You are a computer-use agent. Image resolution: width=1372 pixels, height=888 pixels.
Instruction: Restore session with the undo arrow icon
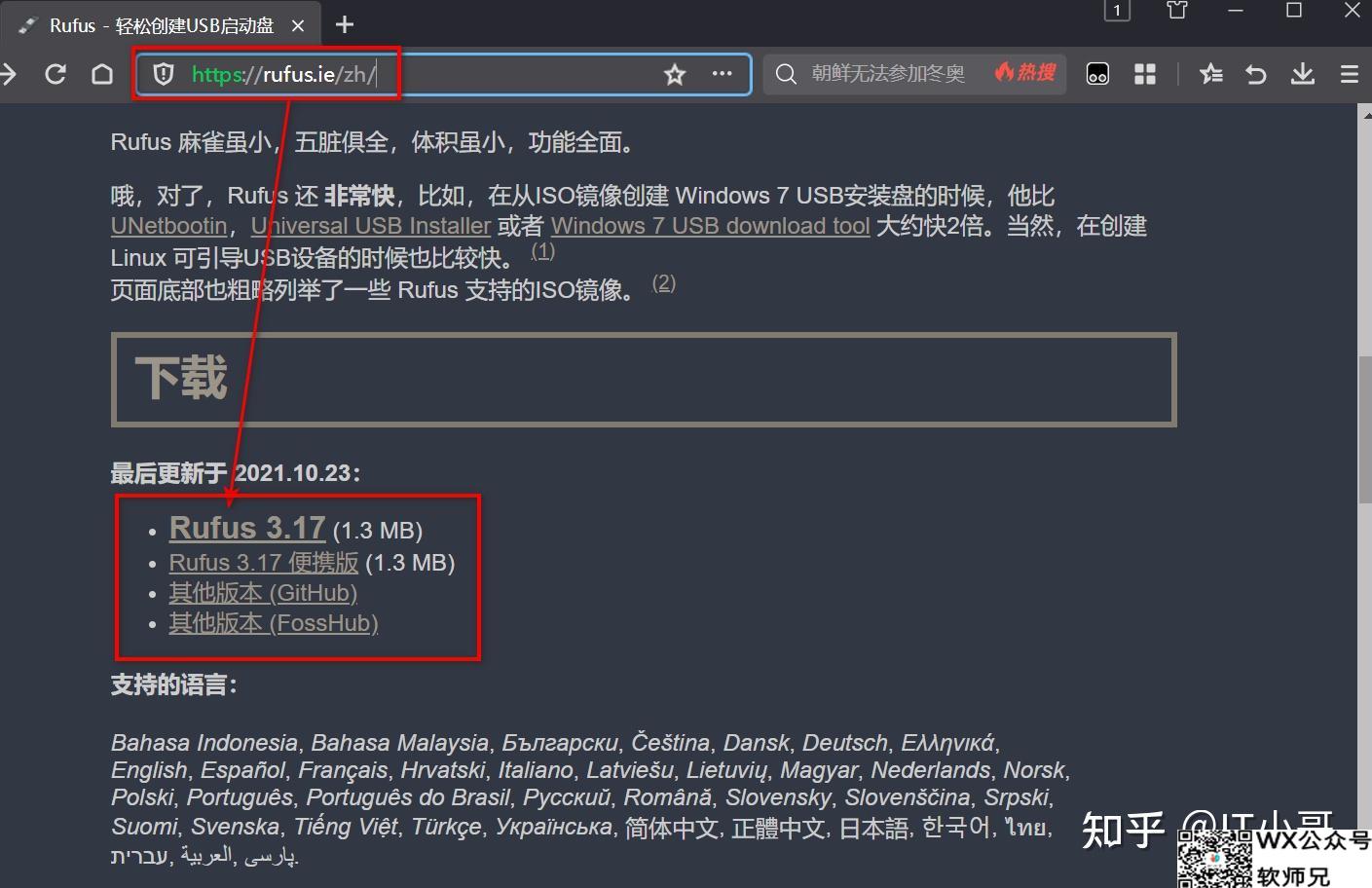coord(1256,73)
